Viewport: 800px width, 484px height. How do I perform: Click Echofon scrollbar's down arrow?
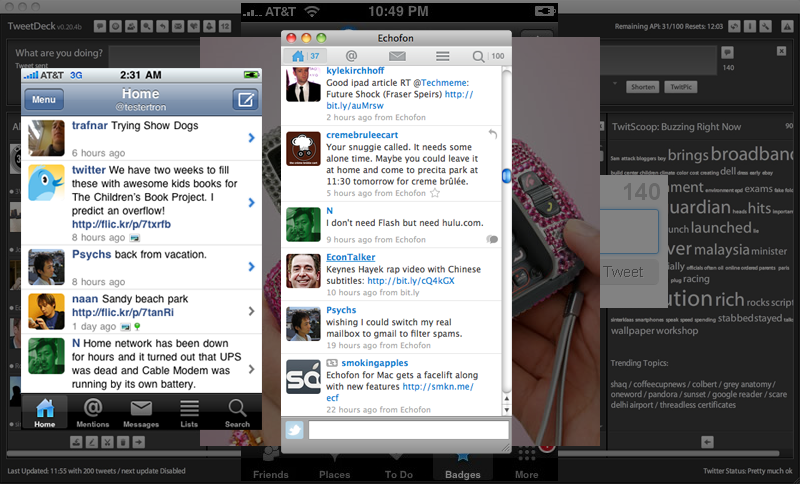pyautogui.click(x=507, y=410)
